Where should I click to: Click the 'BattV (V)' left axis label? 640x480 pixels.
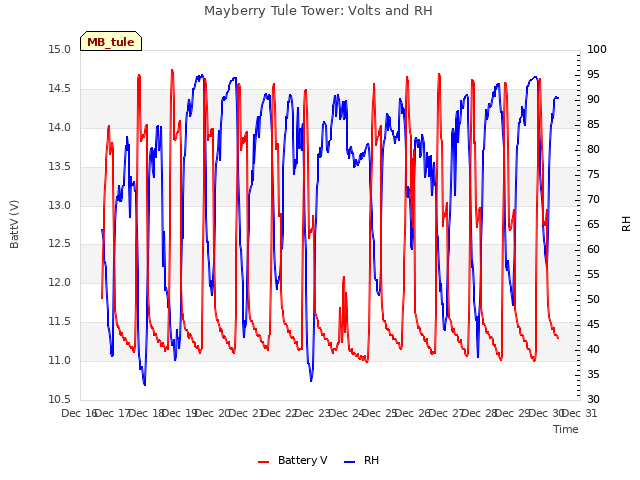[x=14, y=224]
